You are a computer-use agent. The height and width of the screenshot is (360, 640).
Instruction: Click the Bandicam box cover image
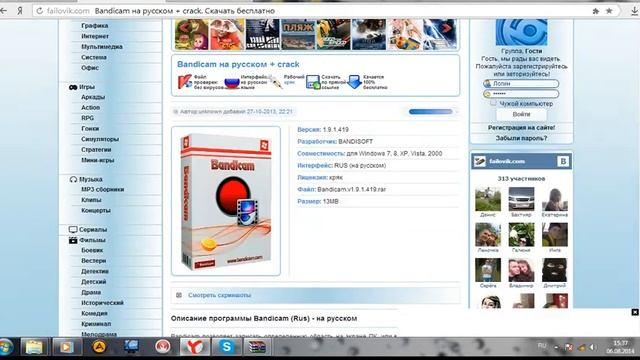226,201
